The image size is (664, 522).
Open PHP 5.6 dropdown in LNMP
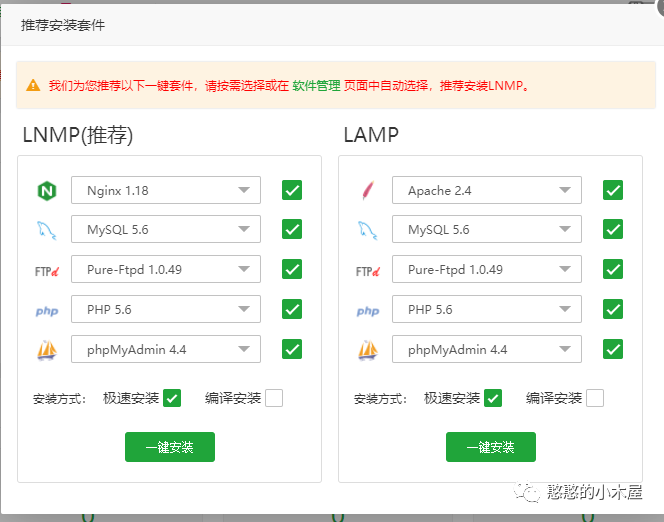click(166, 309)
